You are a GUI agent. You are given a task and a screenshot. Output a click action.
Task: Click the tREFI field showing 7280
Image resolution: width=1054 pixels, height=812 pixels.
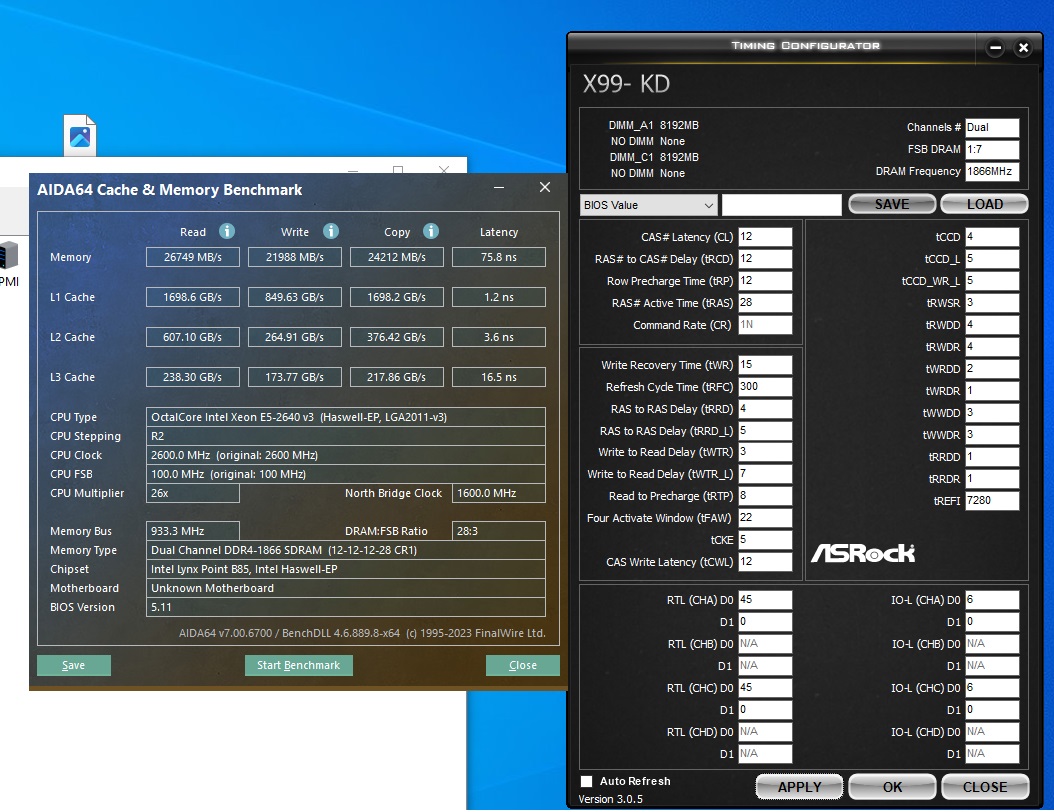tap(992, 500)
